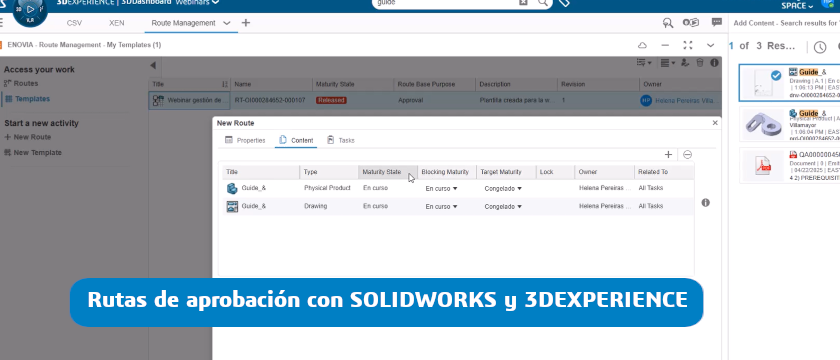
Task: Close the New Route dialog
Action: [x=715, y=123]
